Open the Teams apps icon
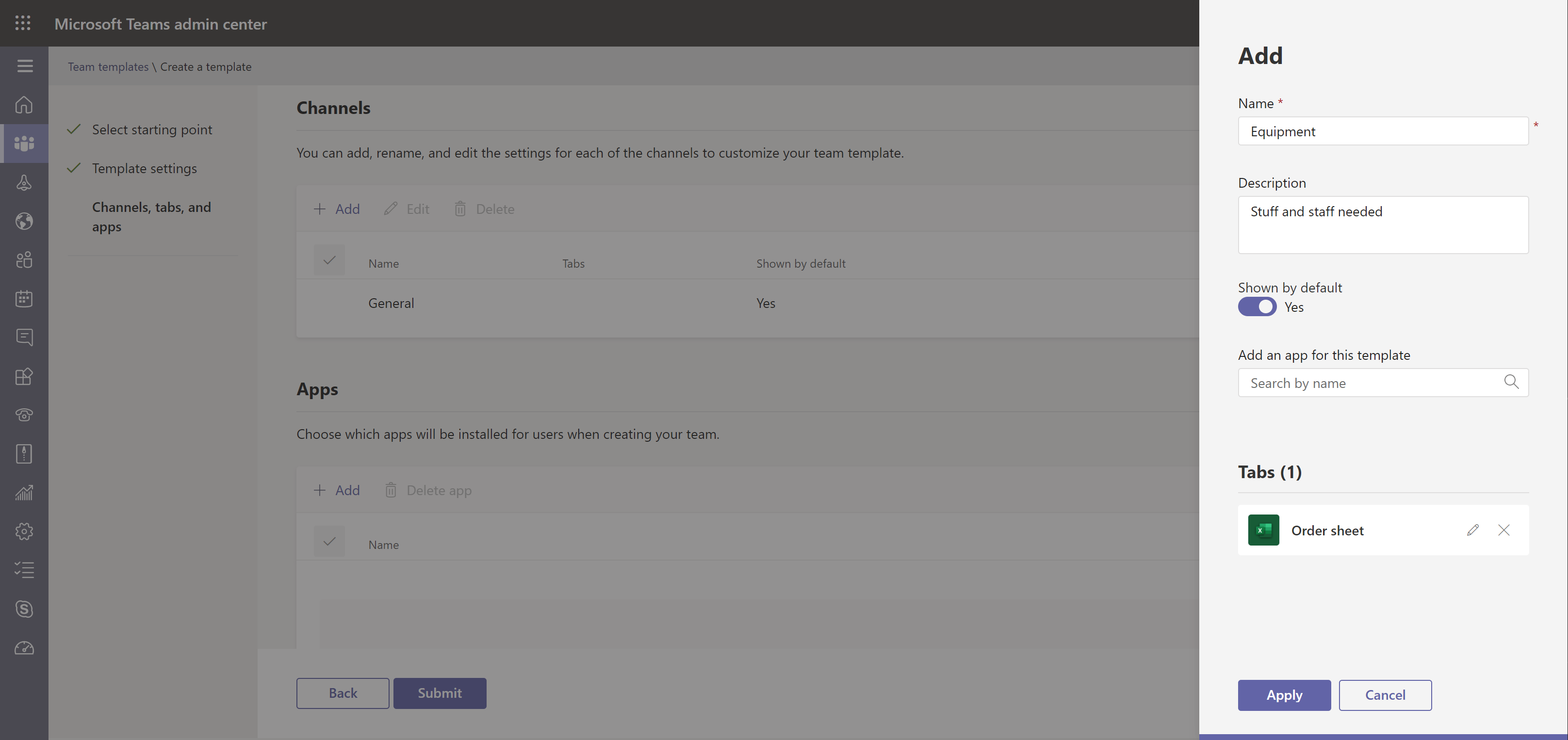This screenshot has height=740, width=1568. (x=24, y=376)
